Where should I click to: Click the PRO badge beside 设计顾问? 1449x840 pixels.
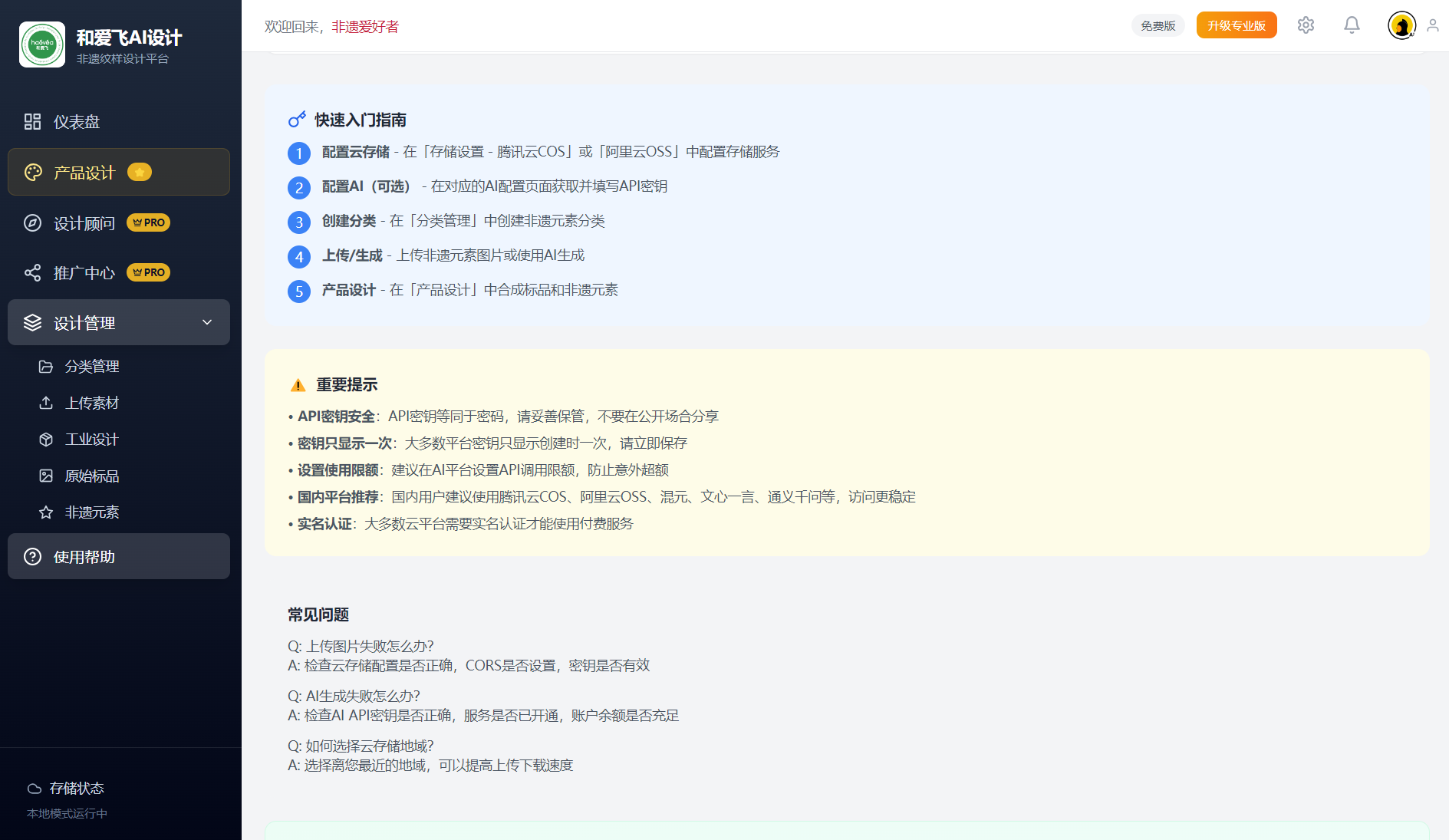point(148,222)
